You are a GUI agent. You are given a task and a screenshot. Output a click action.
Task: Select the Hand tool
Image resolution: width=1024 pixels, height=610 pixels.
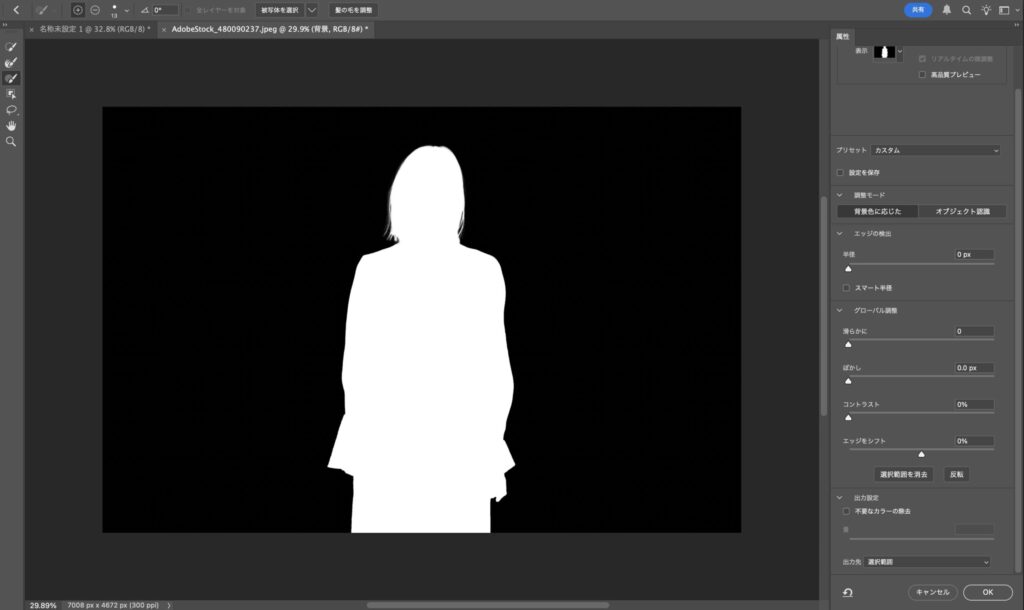point(11,125)
